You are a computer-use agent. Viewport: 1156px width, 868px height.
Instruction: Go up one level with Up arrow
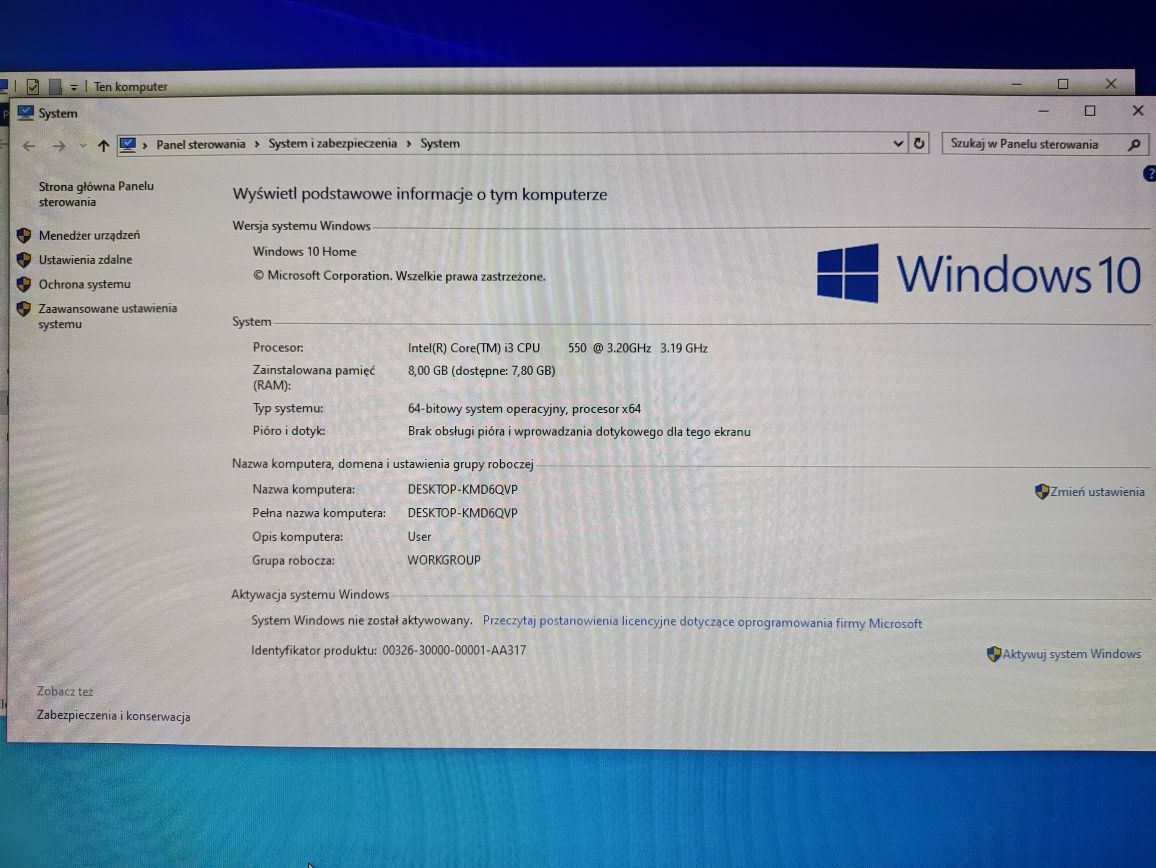click(103, 146)
